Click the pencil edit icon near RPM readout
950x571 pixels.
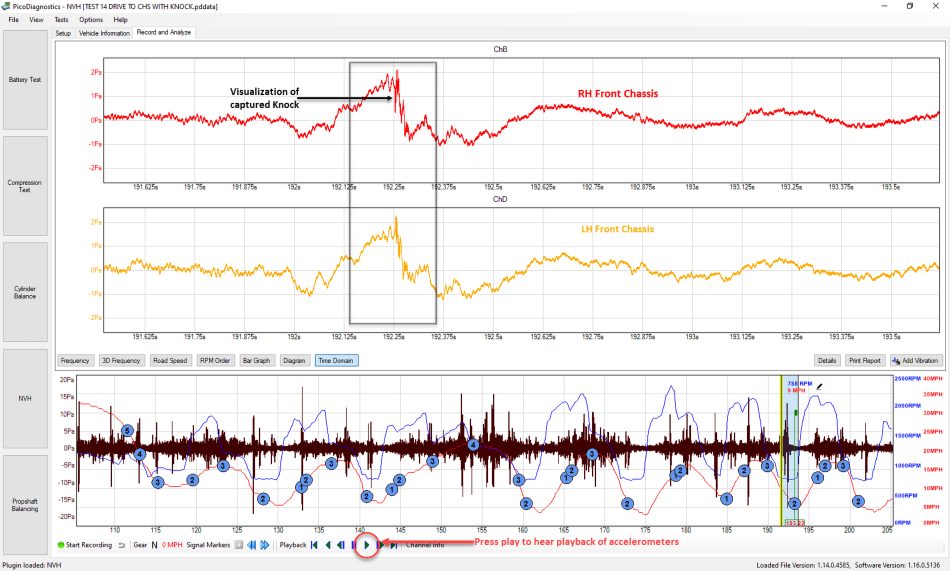tap(819, 386)
